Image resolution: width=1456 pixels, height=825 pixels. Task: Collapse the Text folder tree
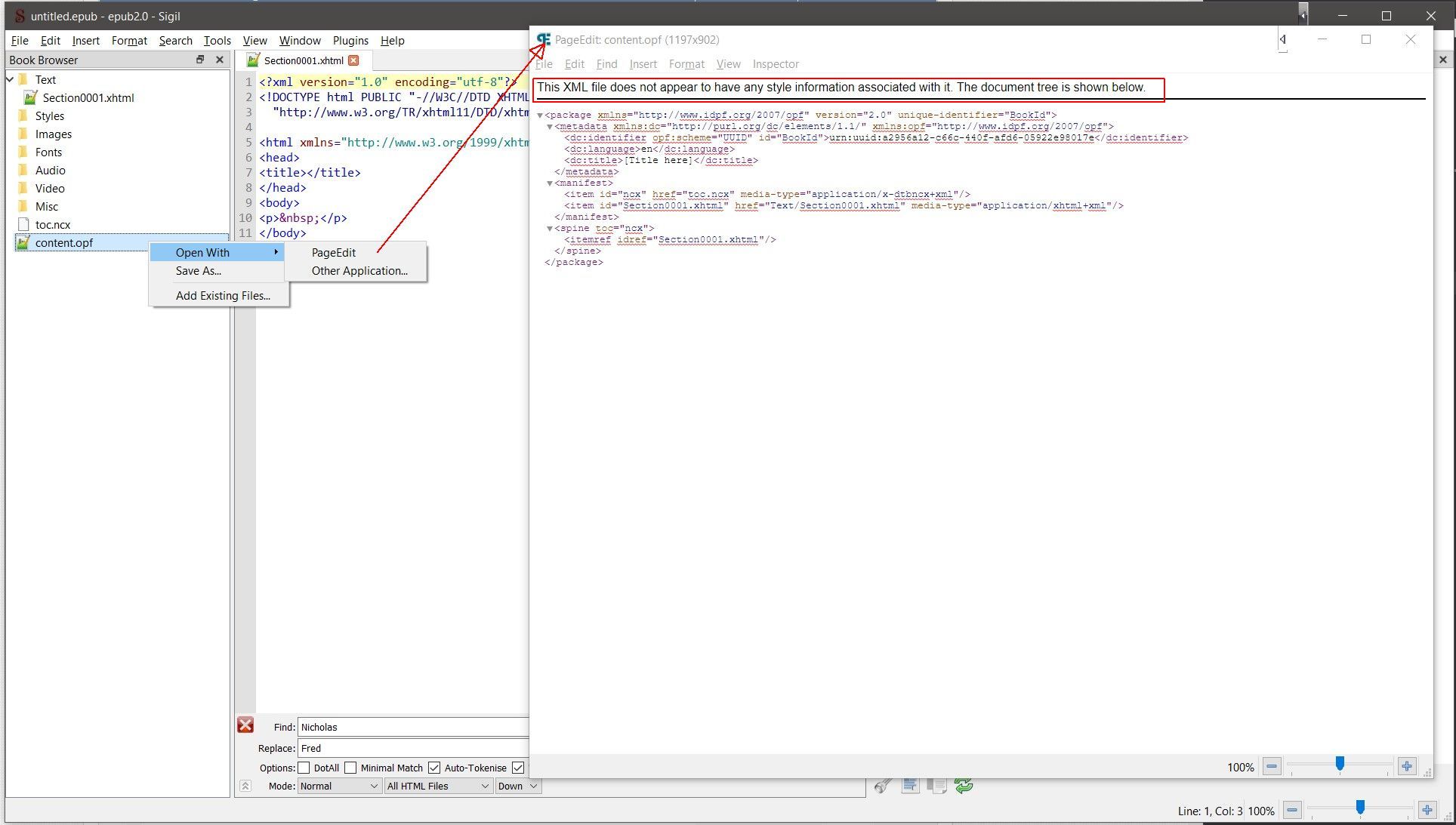[11, 79]
